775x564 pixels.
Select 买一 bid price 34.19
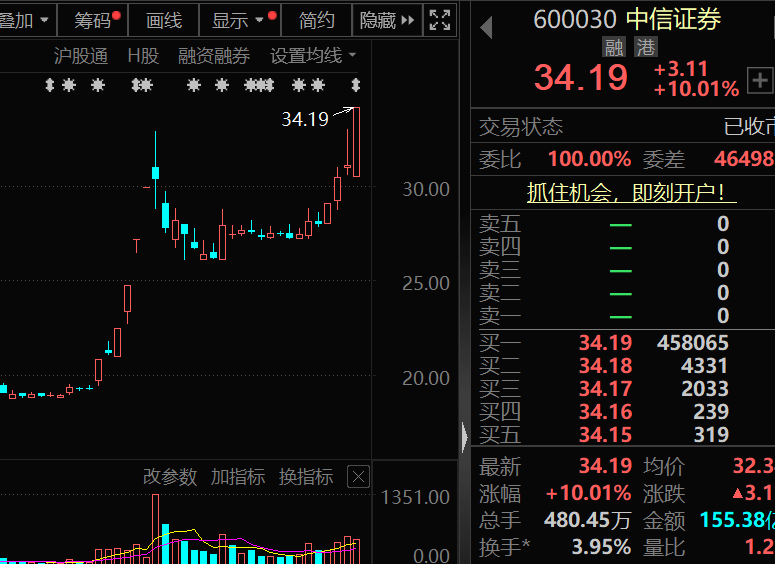605,343
